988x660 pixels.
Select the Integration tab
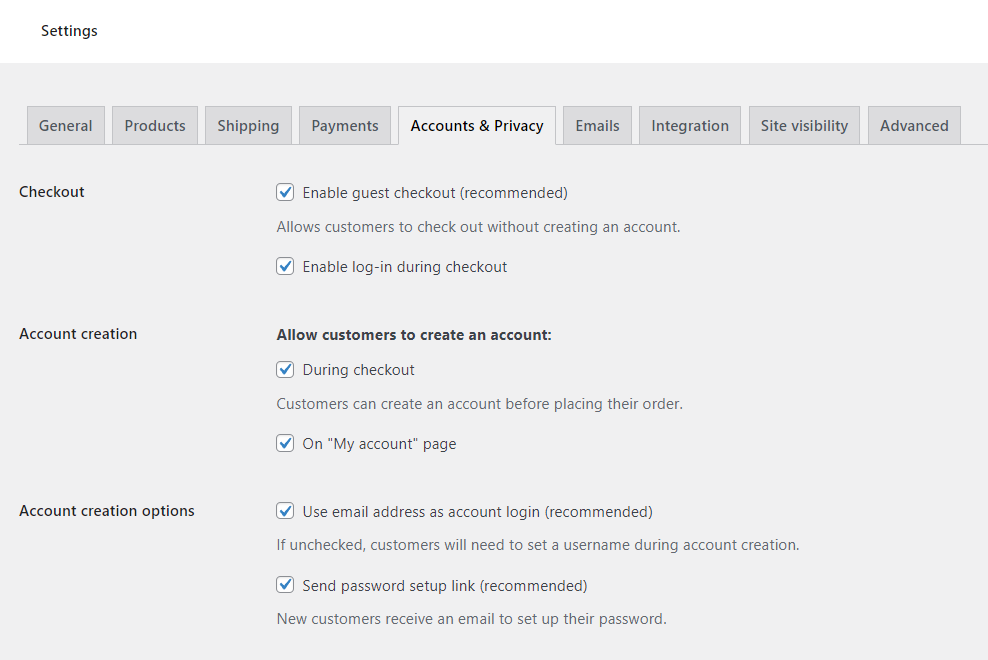coord(689,125)
